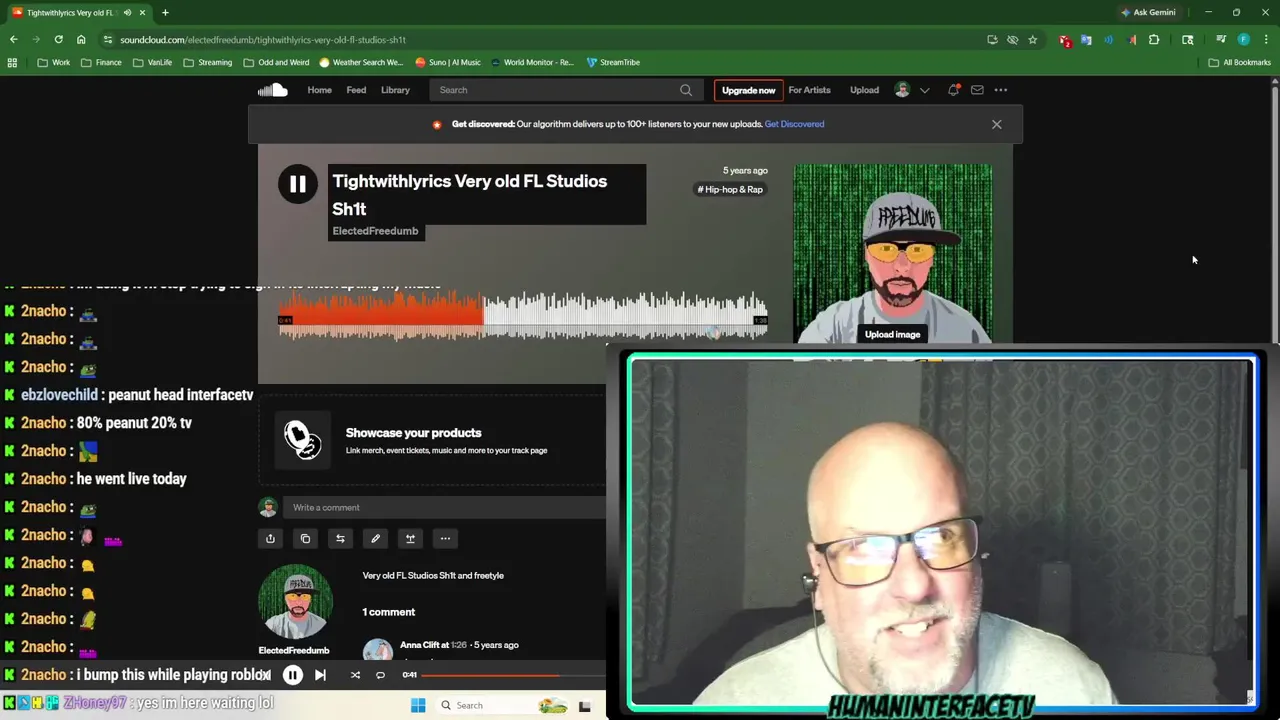Open the Streaming bookmarks folder

[x=207, y=62]
